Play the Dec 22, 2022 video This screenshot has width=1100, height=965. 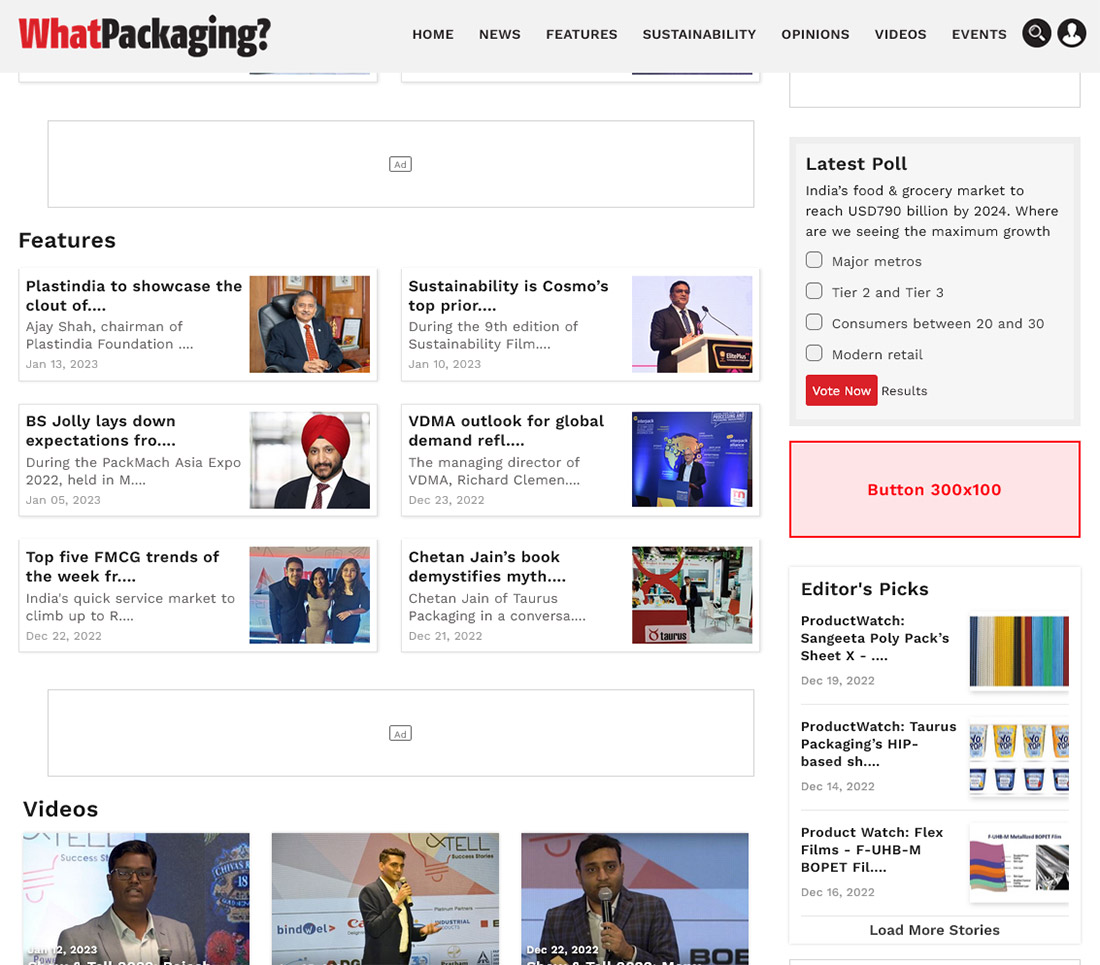coord(635,899)
